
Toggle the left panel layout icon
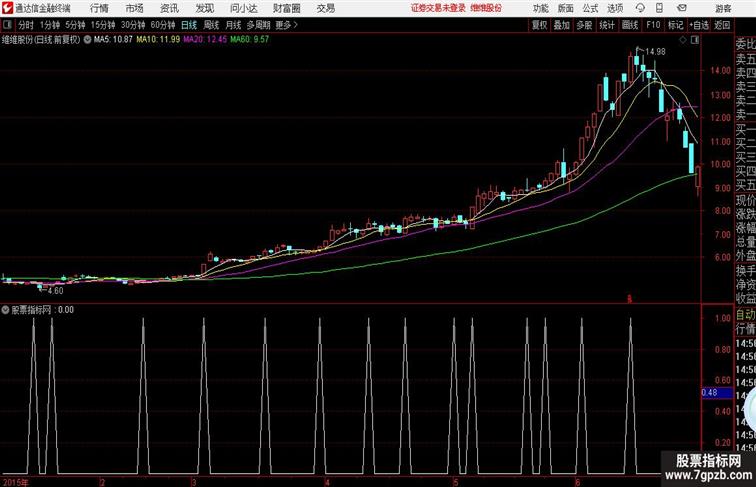[7, 25]
